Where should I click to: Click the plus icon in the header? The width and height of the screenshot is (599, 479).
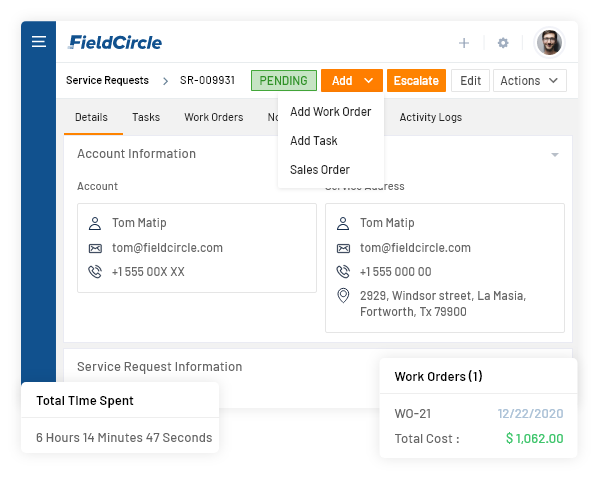(x=464, y=43)
